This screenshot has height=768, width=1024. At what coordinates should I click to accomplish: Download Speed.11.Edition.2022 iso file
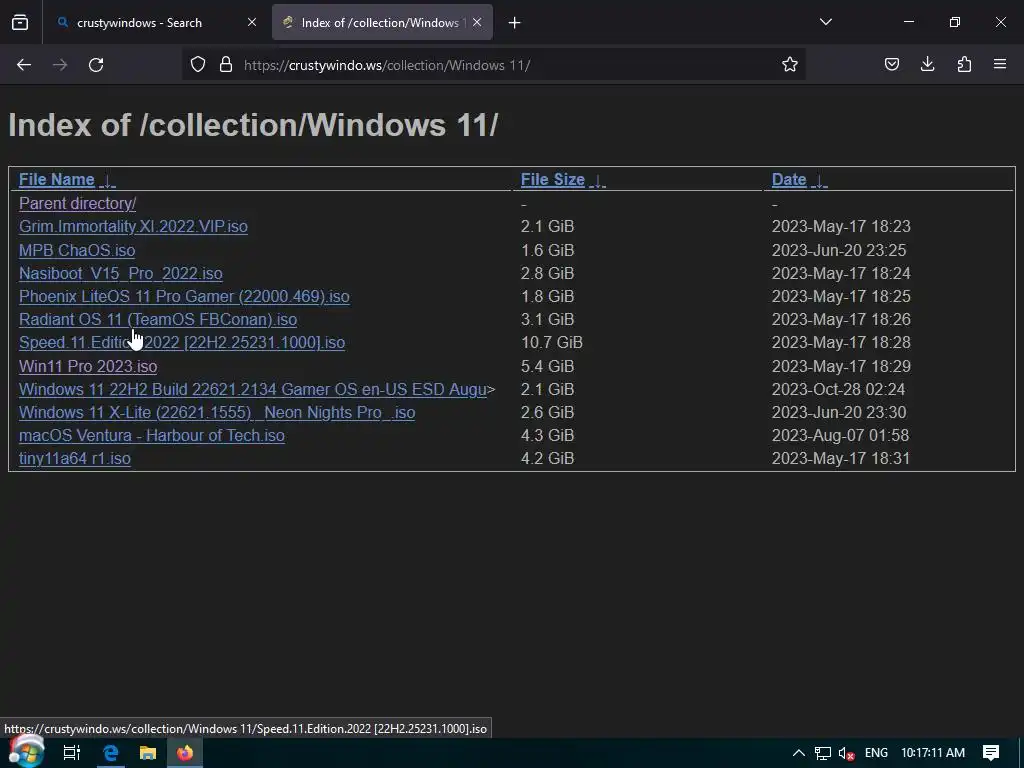(182, 342)
